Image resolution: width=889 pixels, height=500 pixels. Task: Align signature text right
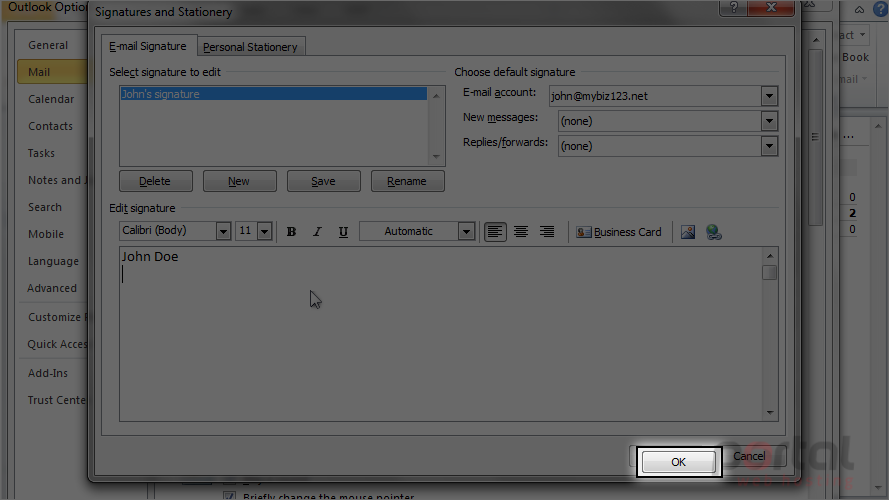click(547, 231)
